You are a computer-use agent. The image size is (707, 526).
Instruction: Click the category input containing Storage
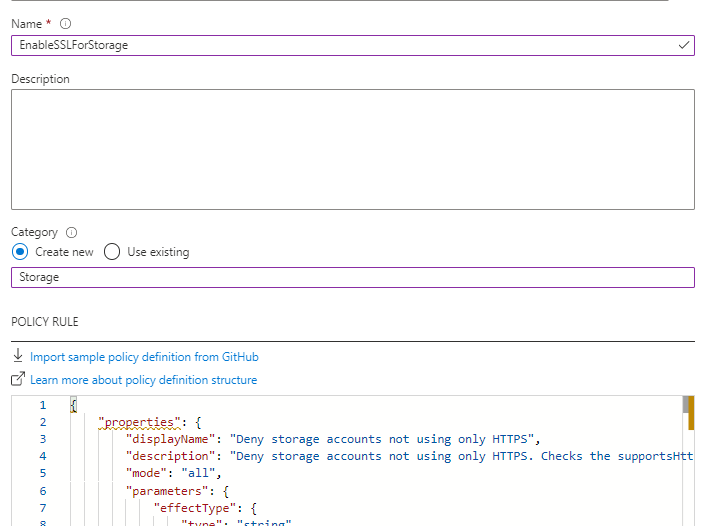point(352,277)
